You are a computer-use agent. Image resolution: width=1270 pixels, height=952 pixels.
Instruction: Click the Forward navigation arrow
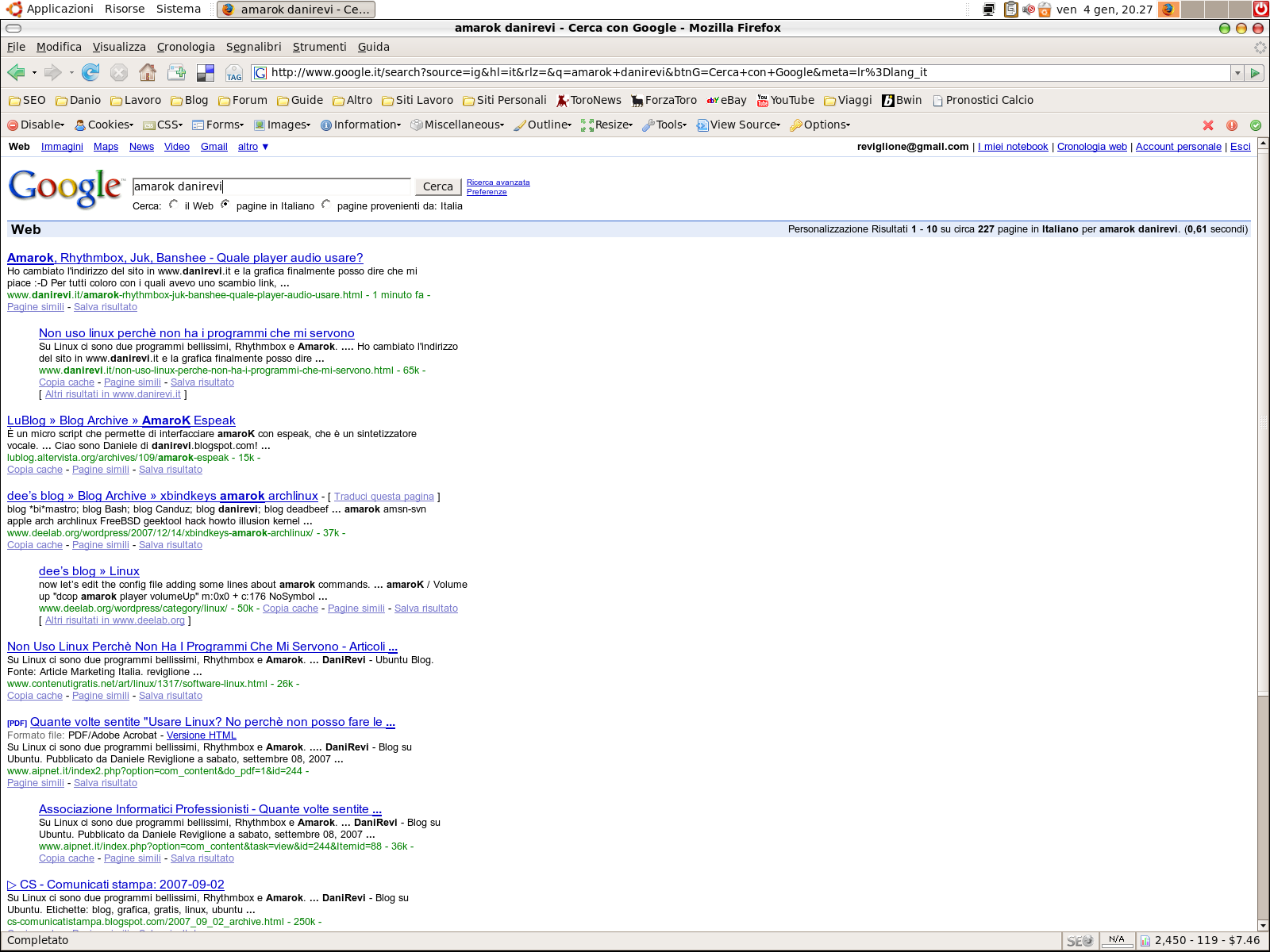[53, 73]
